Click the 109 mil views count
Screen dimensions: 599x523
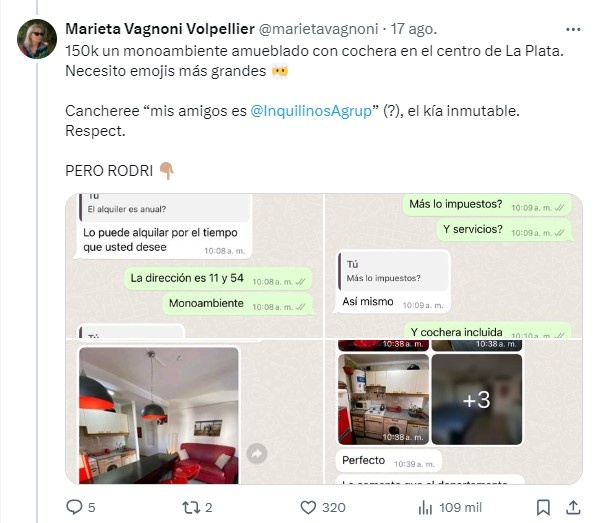[460, 508]
